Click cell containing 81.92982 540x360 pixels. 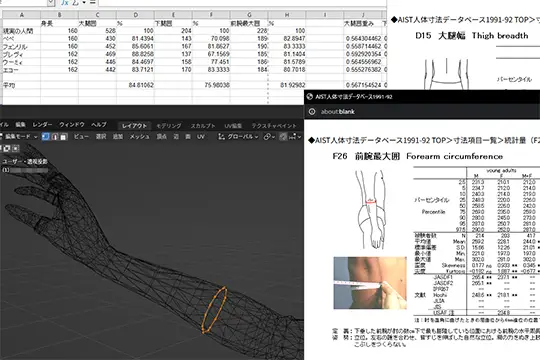(287, 85)
